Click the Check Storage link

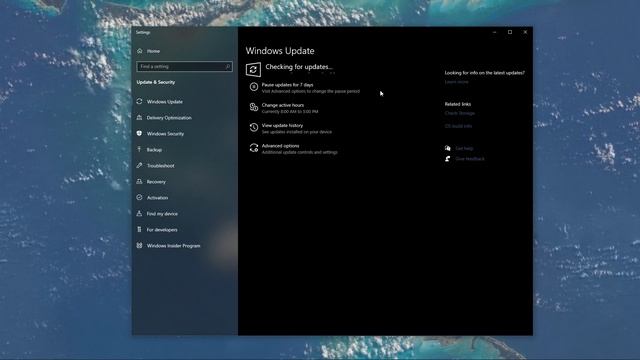(460, 113)
